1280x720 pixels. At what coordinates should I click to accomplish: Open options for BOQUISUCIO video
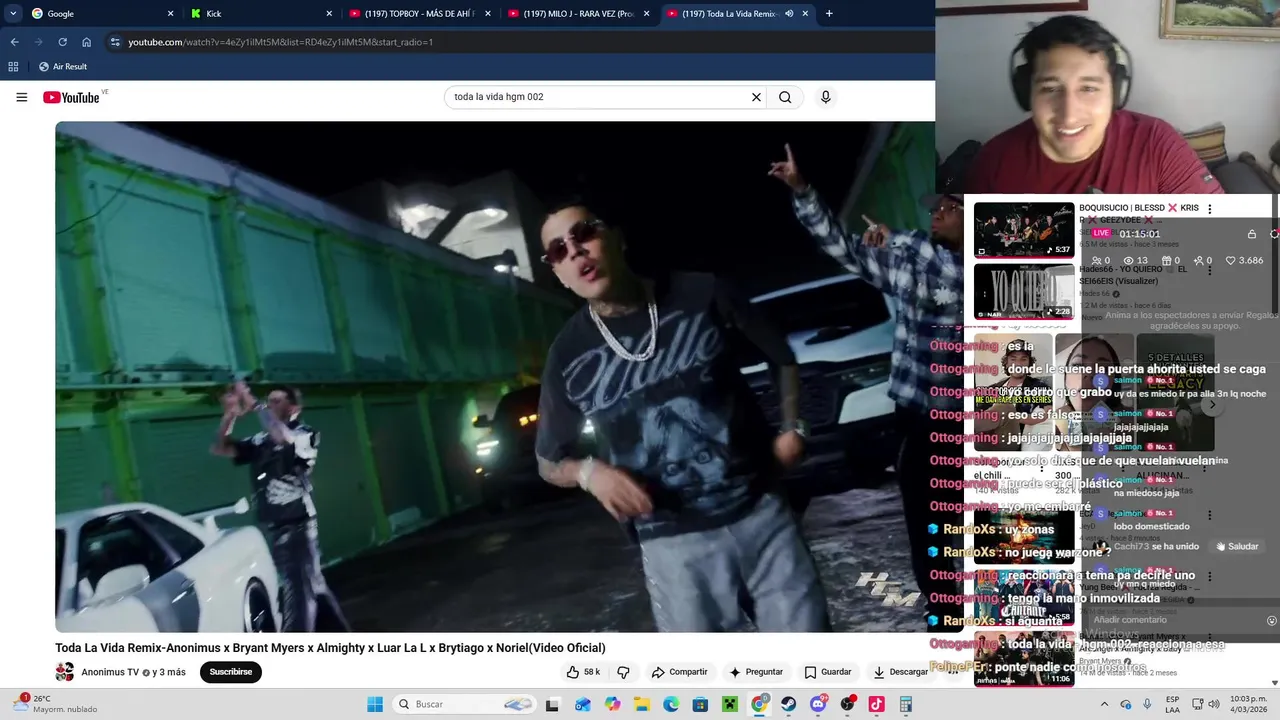point(1210,209)
